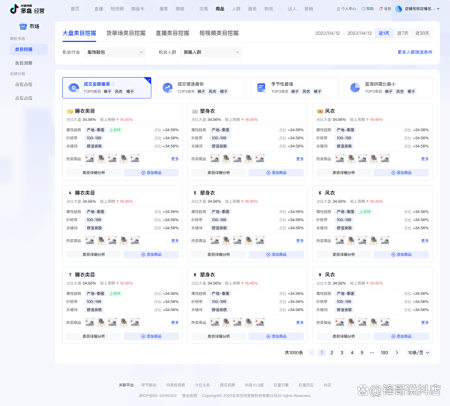This screenshot has width=450, height=406.
Task: Switch date range to 近7天
Action: pos(402,33)
